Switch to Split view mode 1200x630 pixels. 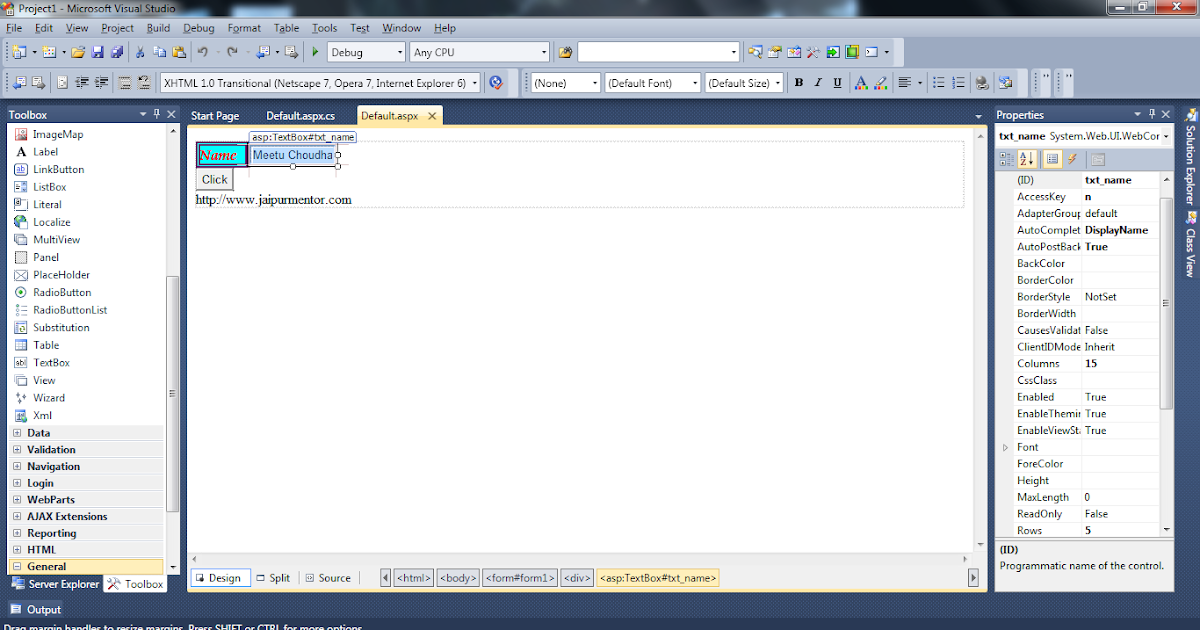pos(273,577)
